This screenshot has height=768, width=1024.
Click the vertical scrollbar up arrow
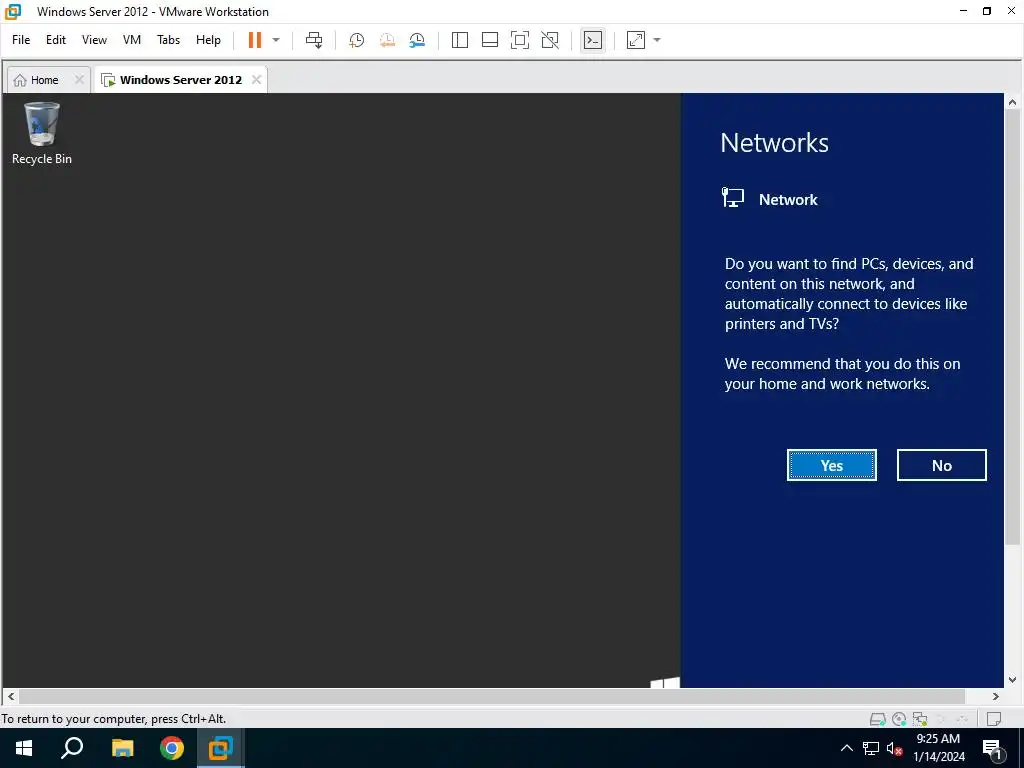click(1012, 102)
